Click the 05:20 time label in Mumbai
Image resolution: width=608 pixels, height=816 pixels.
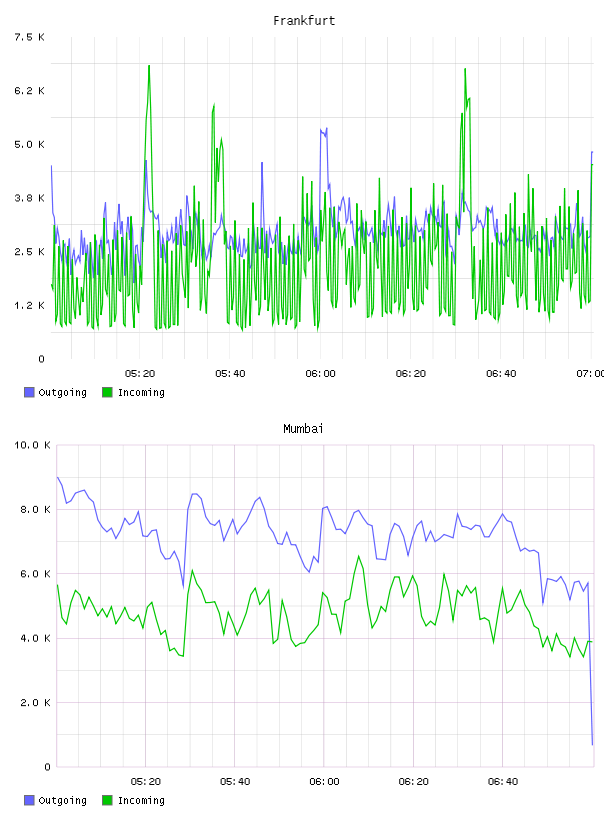pyautogui.click(x=146, y=782)
